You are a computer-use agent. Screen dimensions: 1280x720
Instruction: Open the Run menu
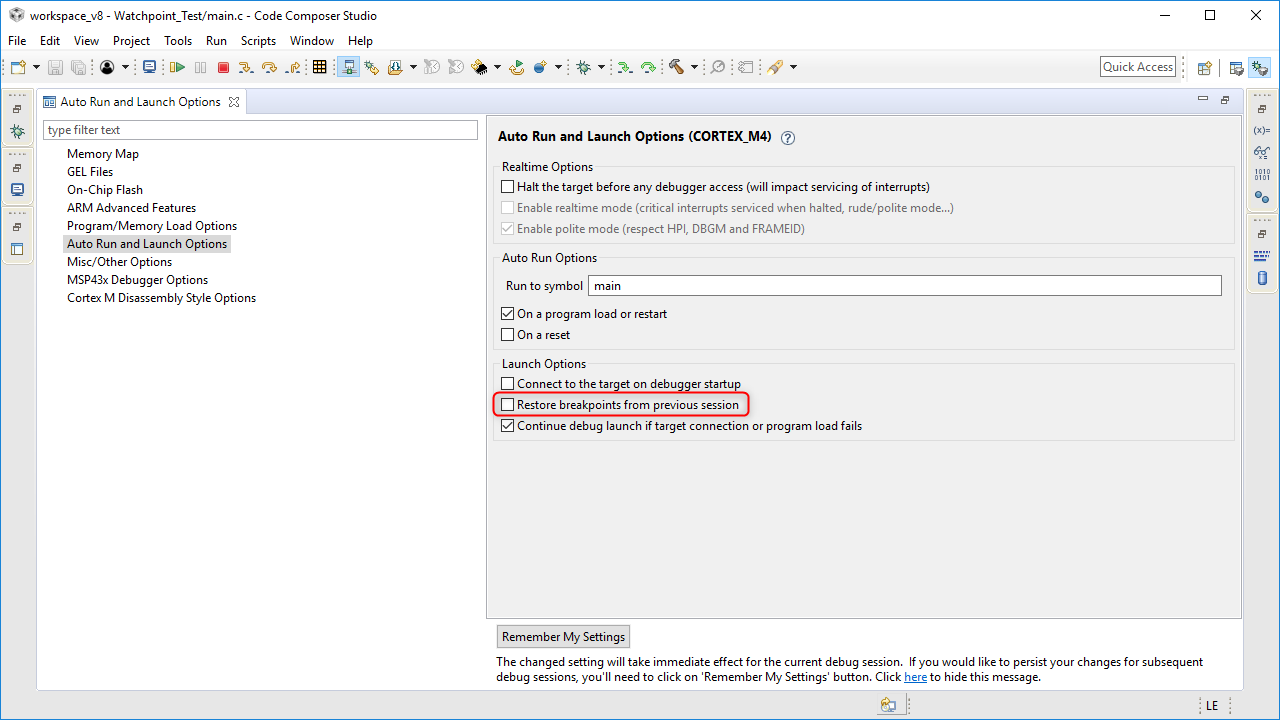(x=216, y=41)
